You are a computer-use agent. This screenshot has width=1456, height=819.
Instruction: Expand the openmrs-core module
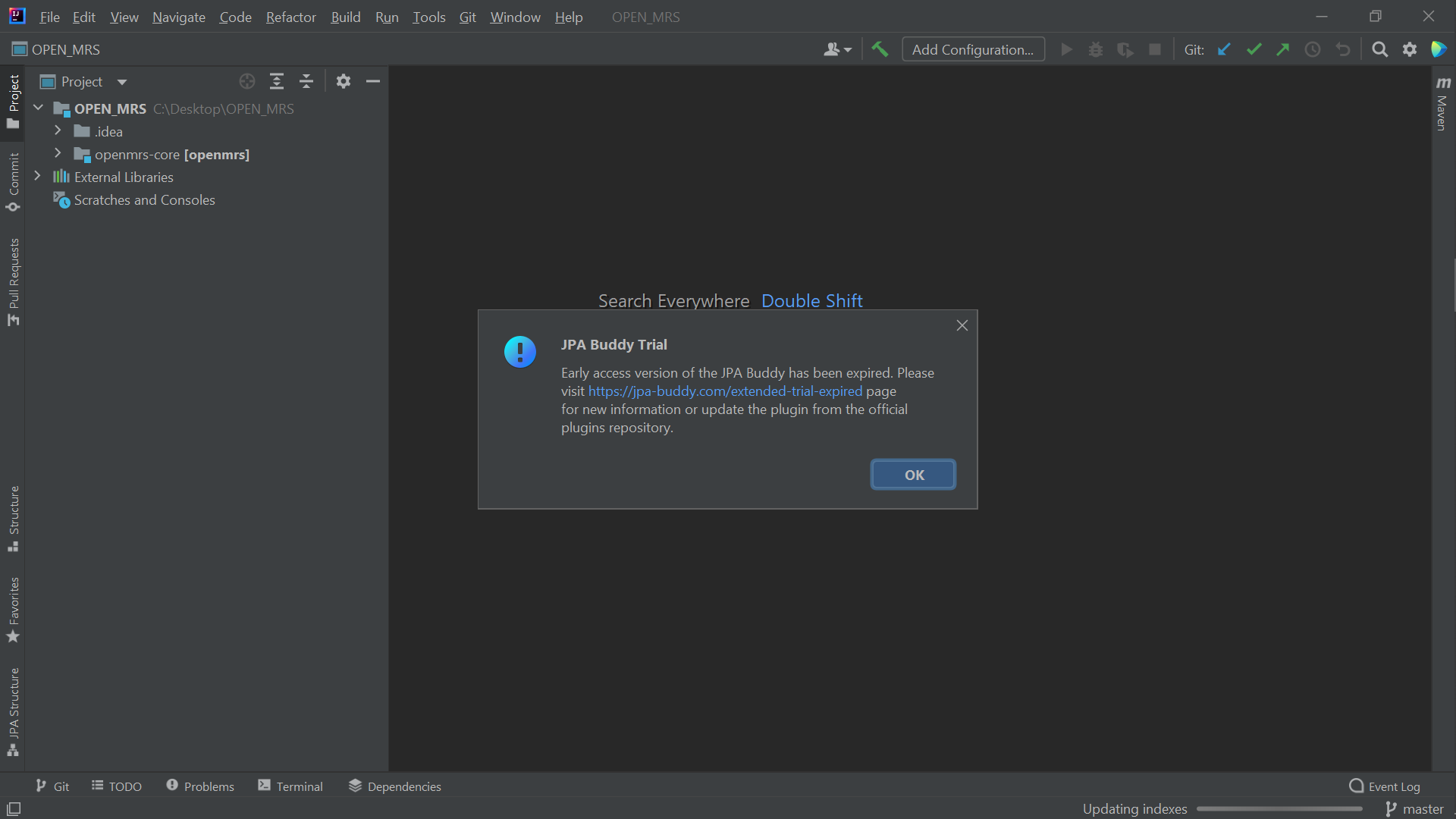point(58,153)
